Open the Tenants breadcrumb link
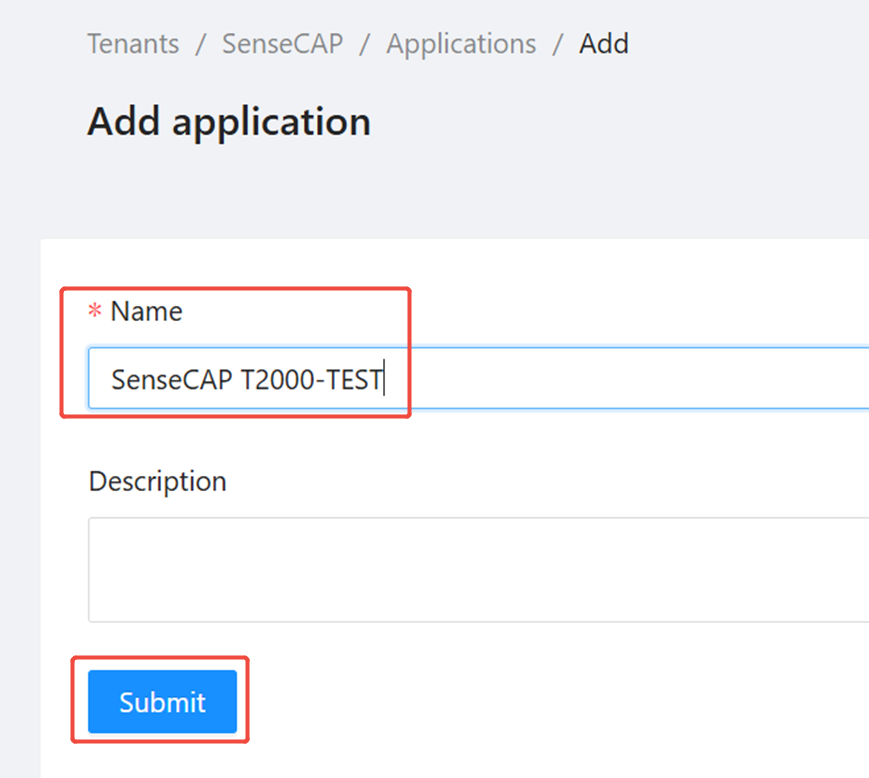 133,44
